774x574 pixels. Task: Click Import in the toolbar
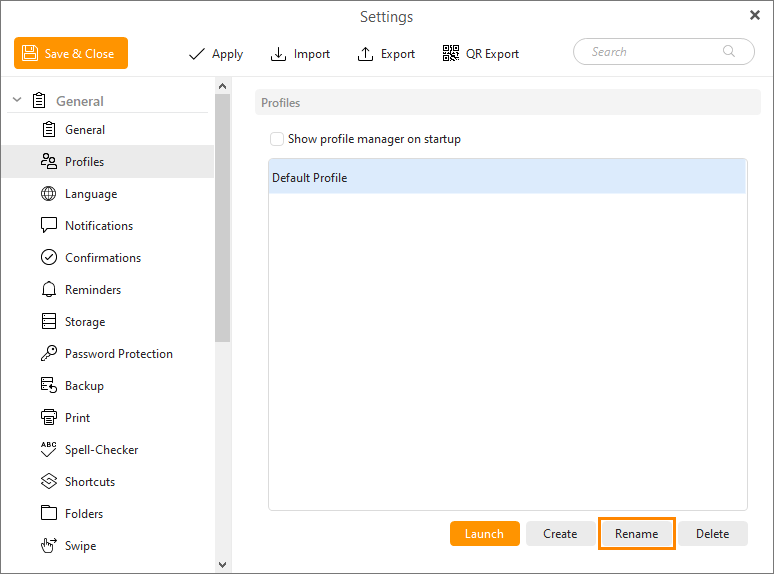pos(300,54)
